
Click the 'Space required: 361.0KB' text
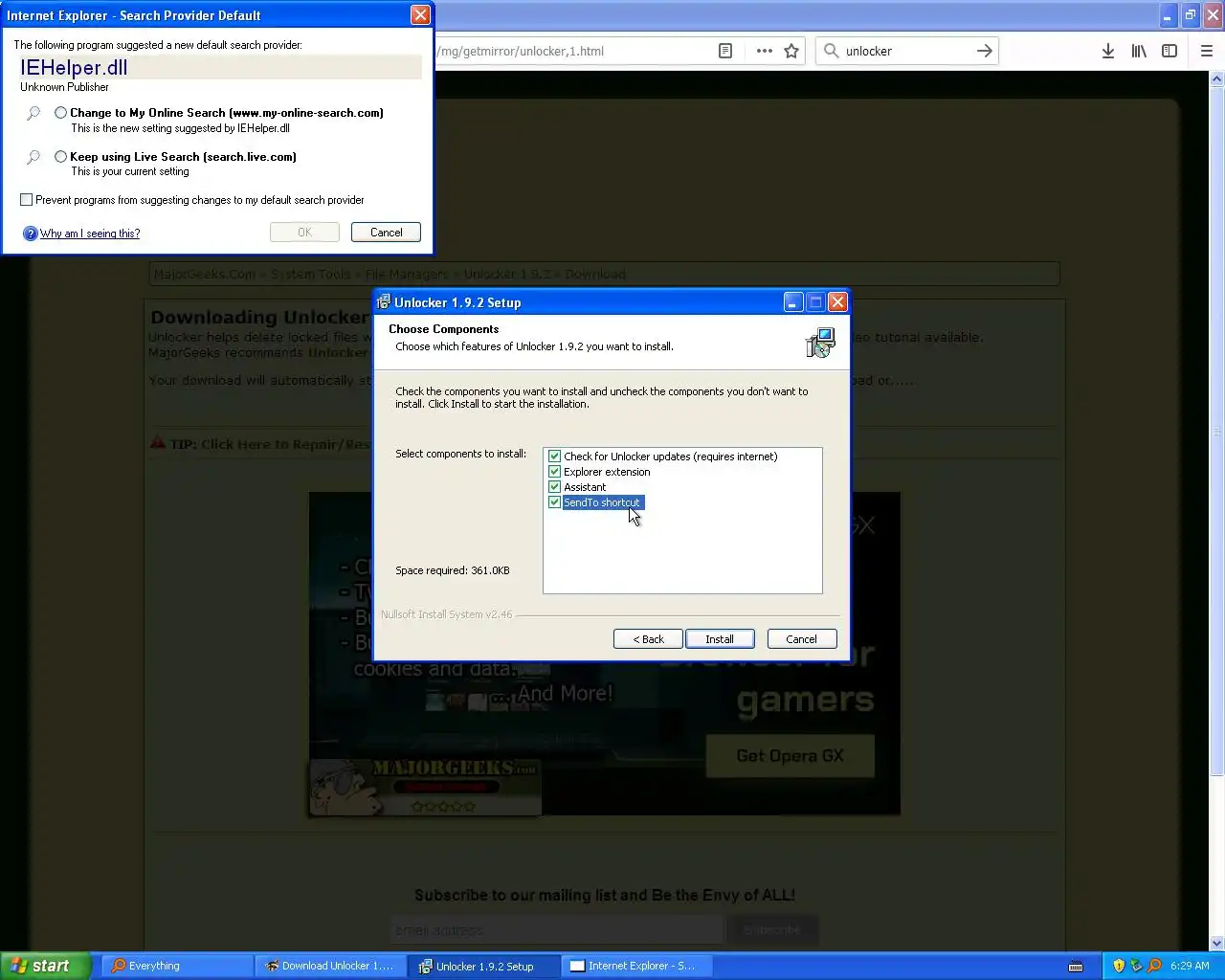[453, 570]
